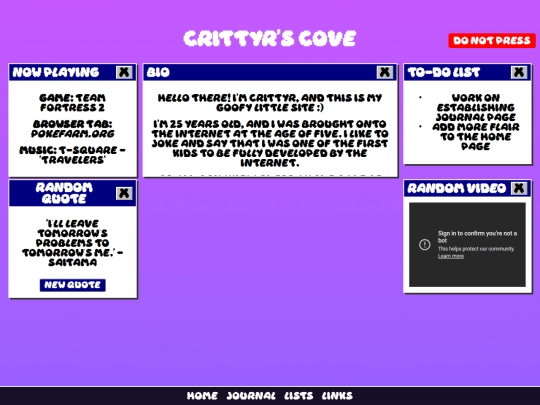This screenshot has height=405, width=540.
Task: Click the 'Game: Team Fortress 2' text
Action: click(x=73, y=103)
